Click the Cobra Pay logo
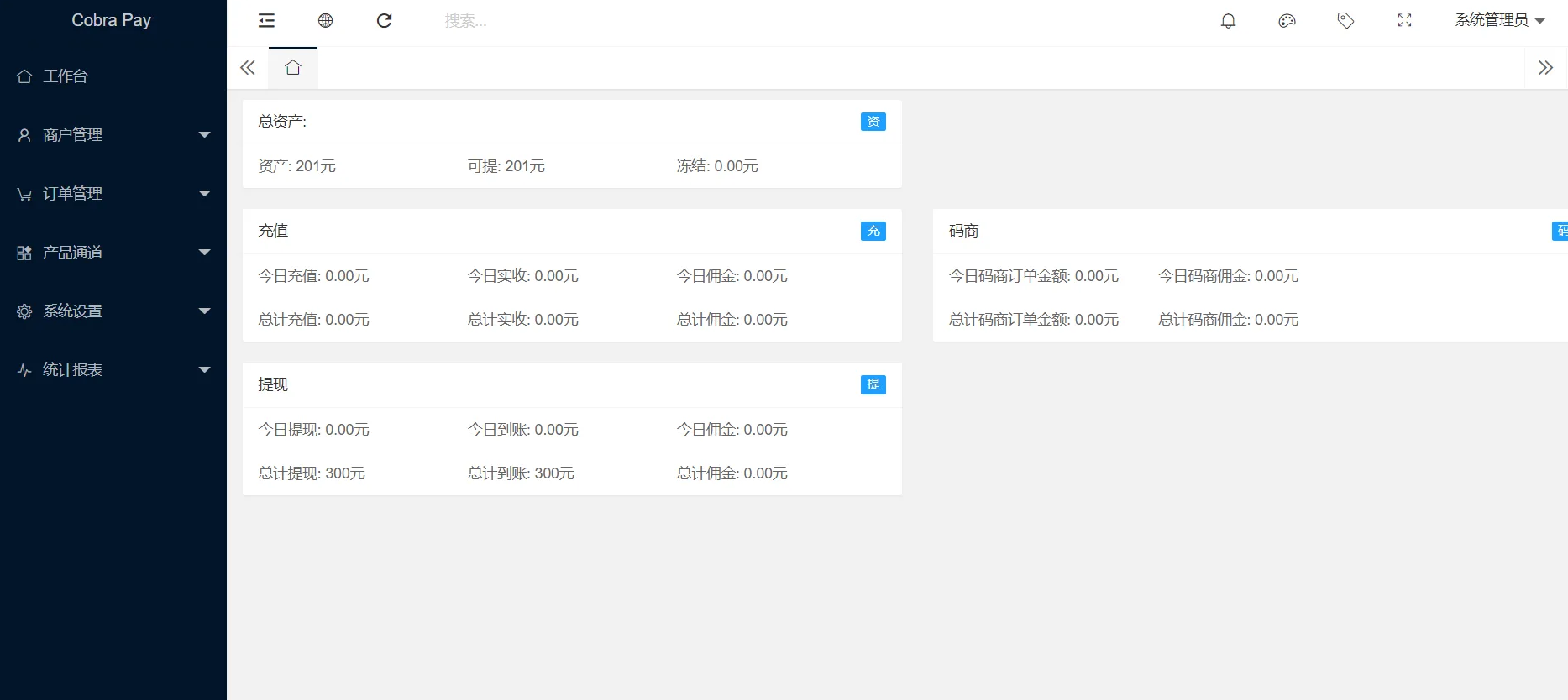Image resolution: width=1568 pixels, height=700 pixels. (112, 21)
